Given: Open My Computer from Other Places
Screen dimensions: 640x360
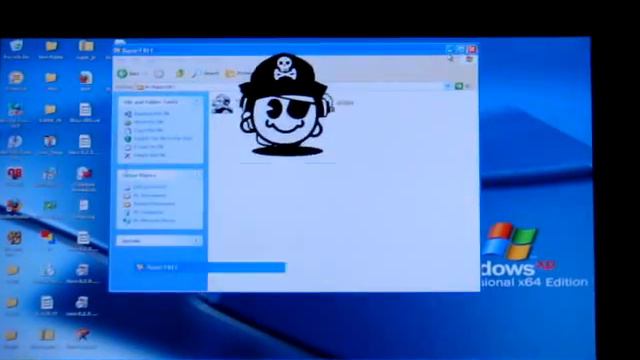Looking at the screenshot, I should point(144,212).
